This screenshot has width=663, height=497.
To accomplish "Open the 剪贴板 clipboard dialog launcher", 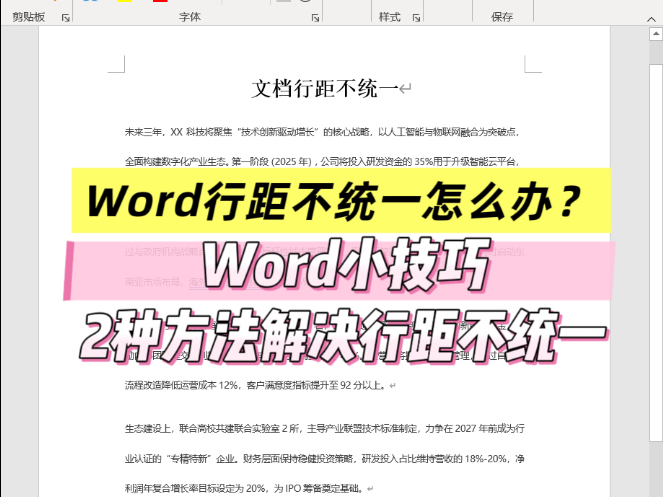I will (x=66, y=18).
